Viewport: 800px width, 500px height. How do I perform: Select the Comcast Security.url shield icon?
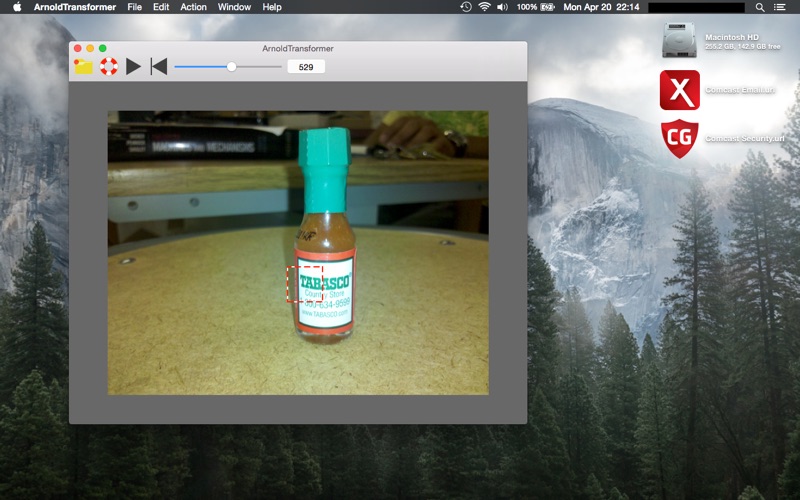tap(680, 139)
